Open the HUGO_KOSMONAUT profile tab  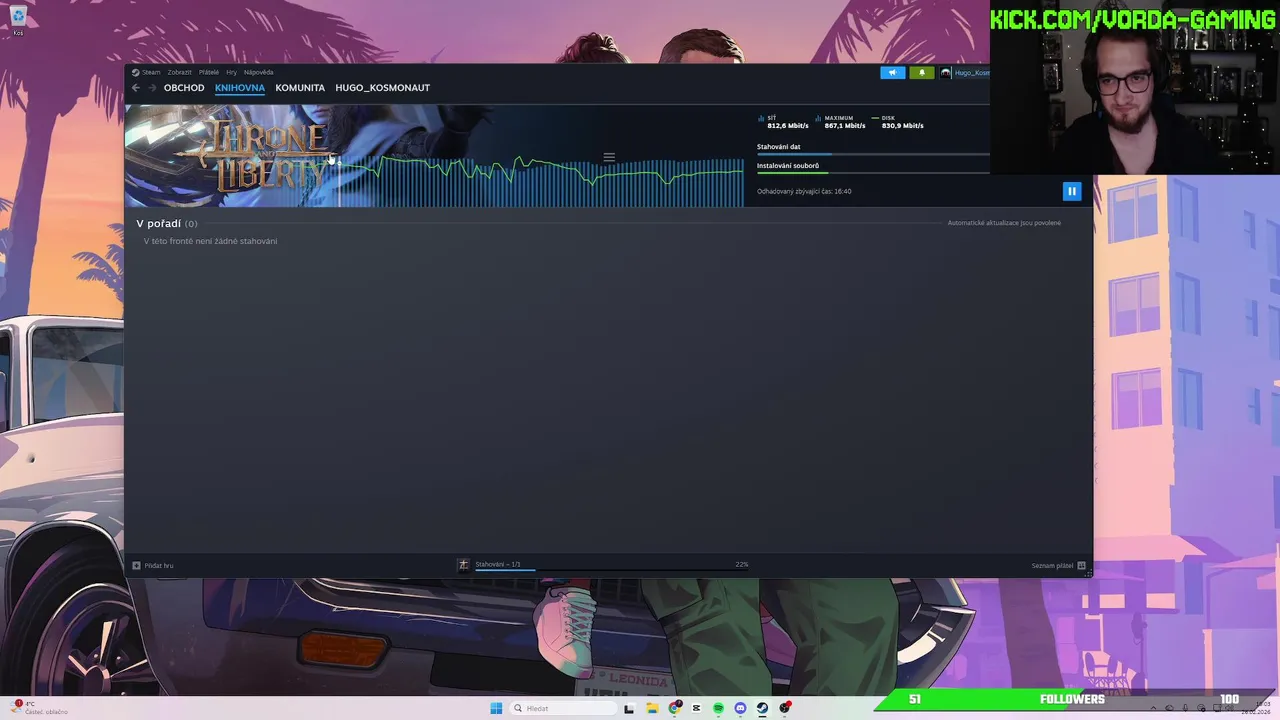click(x=383, y=88)
